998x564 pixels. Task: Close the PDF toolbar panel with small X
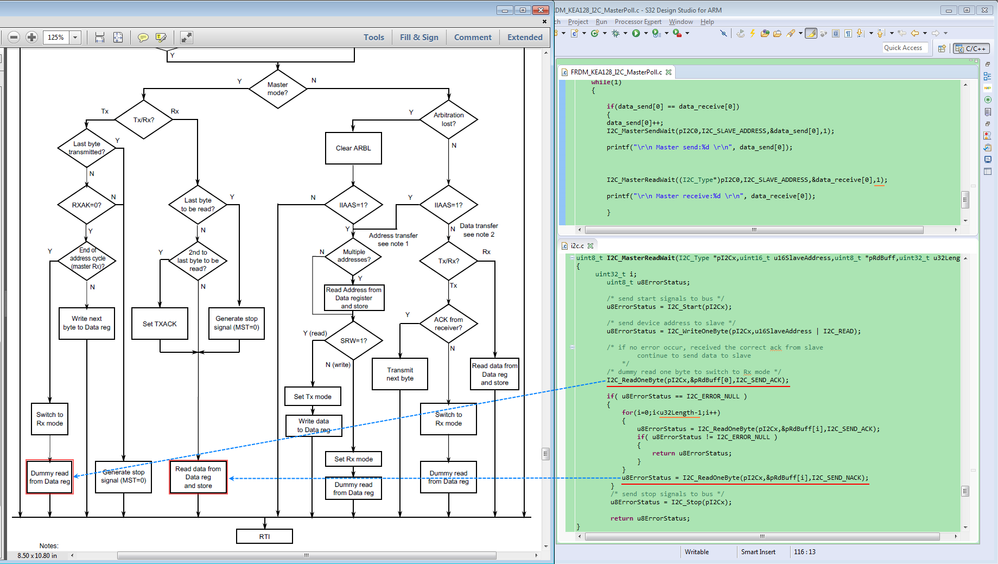[544, 21]
